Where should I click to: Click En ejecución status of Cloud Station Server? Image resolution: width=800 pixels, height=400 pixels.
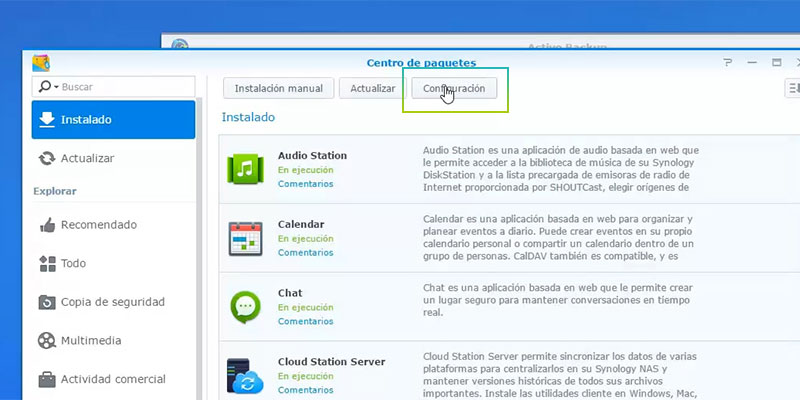coord(306,376)
